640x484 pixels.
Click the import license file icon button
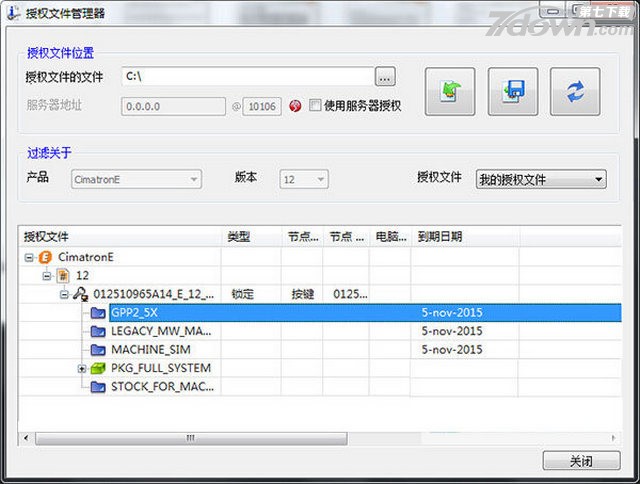tap(450, 92)
